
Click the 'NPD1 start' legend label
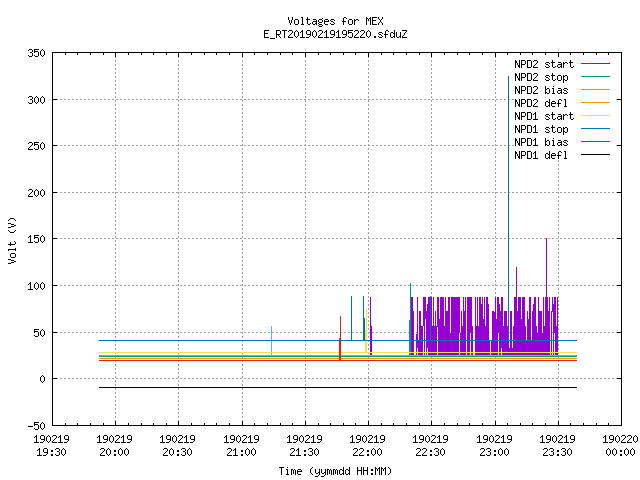(544, 116)
